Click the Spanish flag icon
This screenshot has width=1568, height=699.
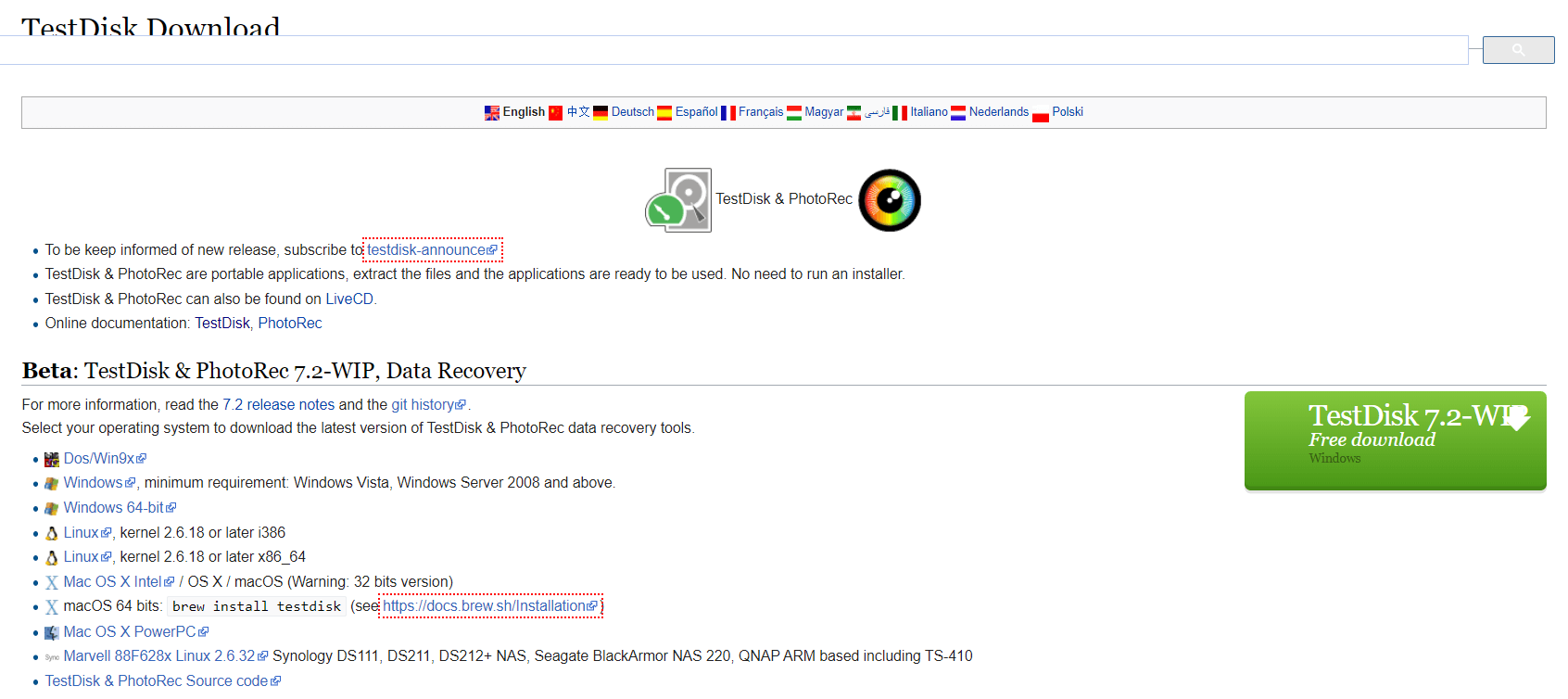coord(664,113)
